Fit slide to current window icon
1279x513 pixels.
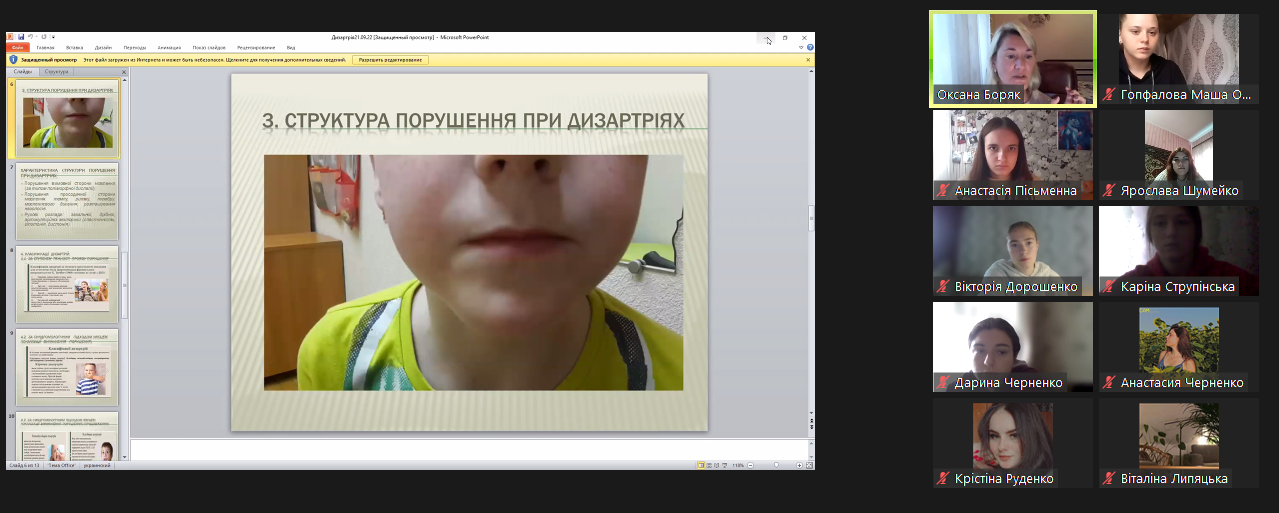click(x=807, y=466)
